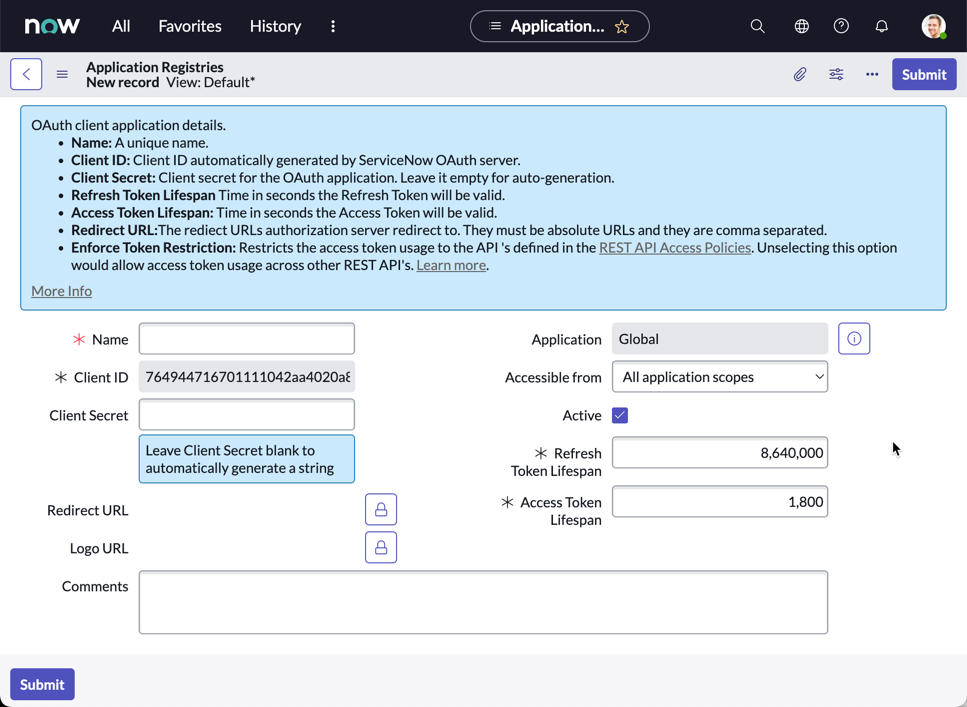Open the globe scope selector icon
The width and height of the screenshot is (967, 707).
pos(801,26)
